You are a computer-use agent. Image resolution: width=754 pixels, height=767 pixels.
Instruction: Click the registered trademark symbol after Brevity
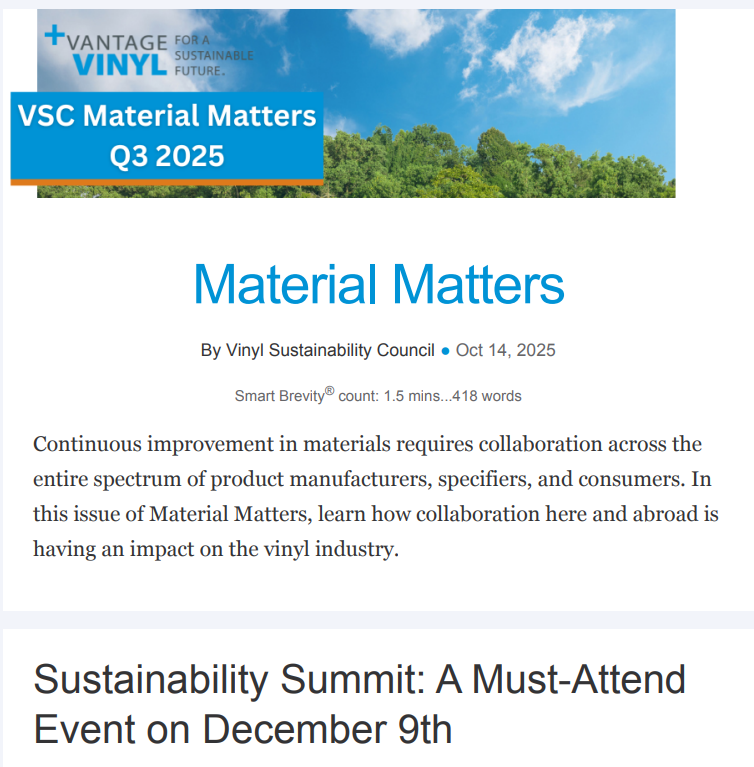tap(330, 391)
